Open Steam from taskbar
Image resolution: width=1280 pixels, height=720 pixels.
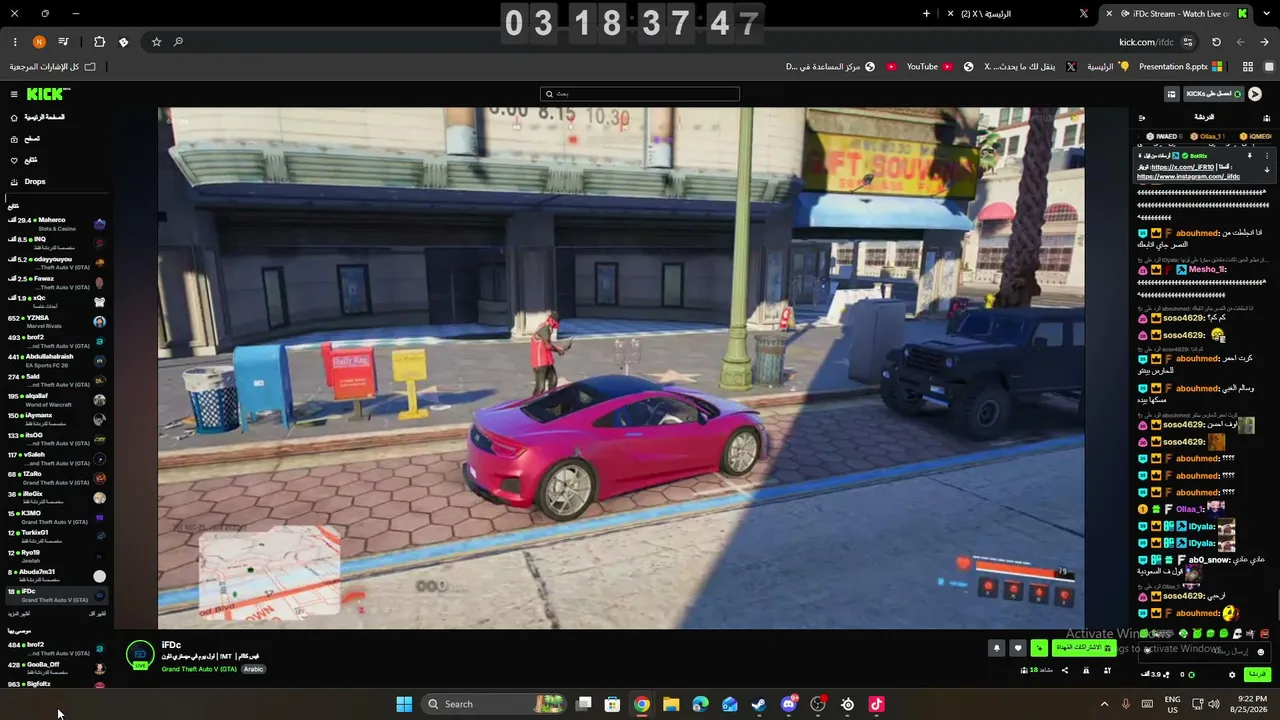tap(759, 704)
